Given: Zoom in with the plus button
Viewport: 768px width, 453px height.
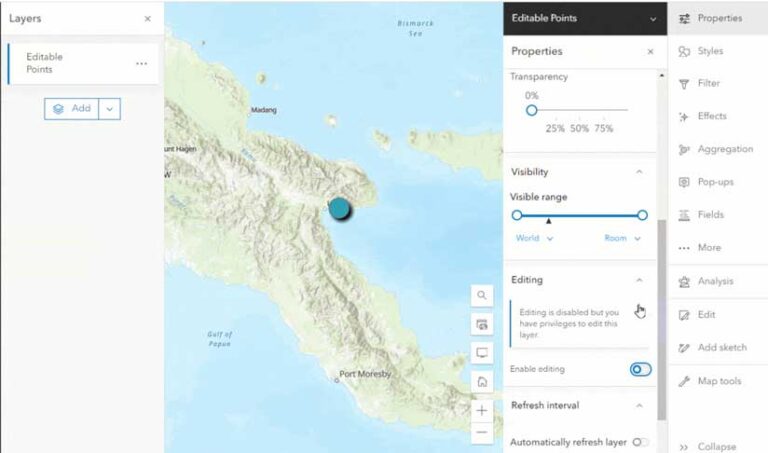Looking at the screenshot, I should click(x=482, y=410).
